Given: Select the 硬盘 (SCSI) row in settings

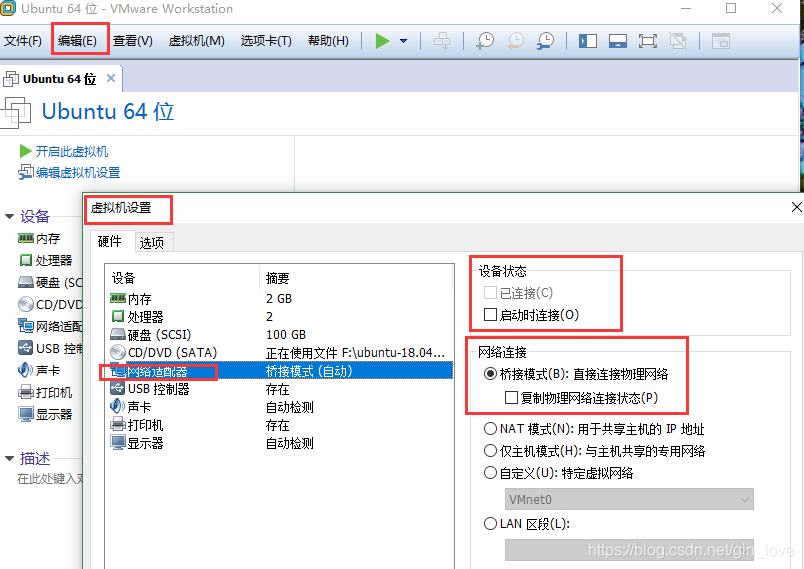Looking at the screenshot, I should 279,335.
